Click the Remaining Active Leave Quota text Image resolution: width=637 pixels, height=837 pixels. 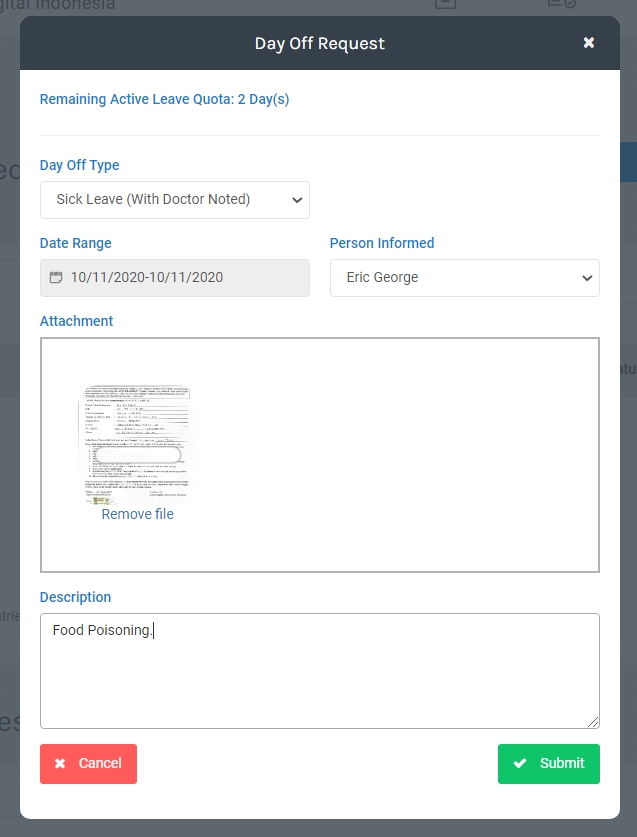(164, 99)
